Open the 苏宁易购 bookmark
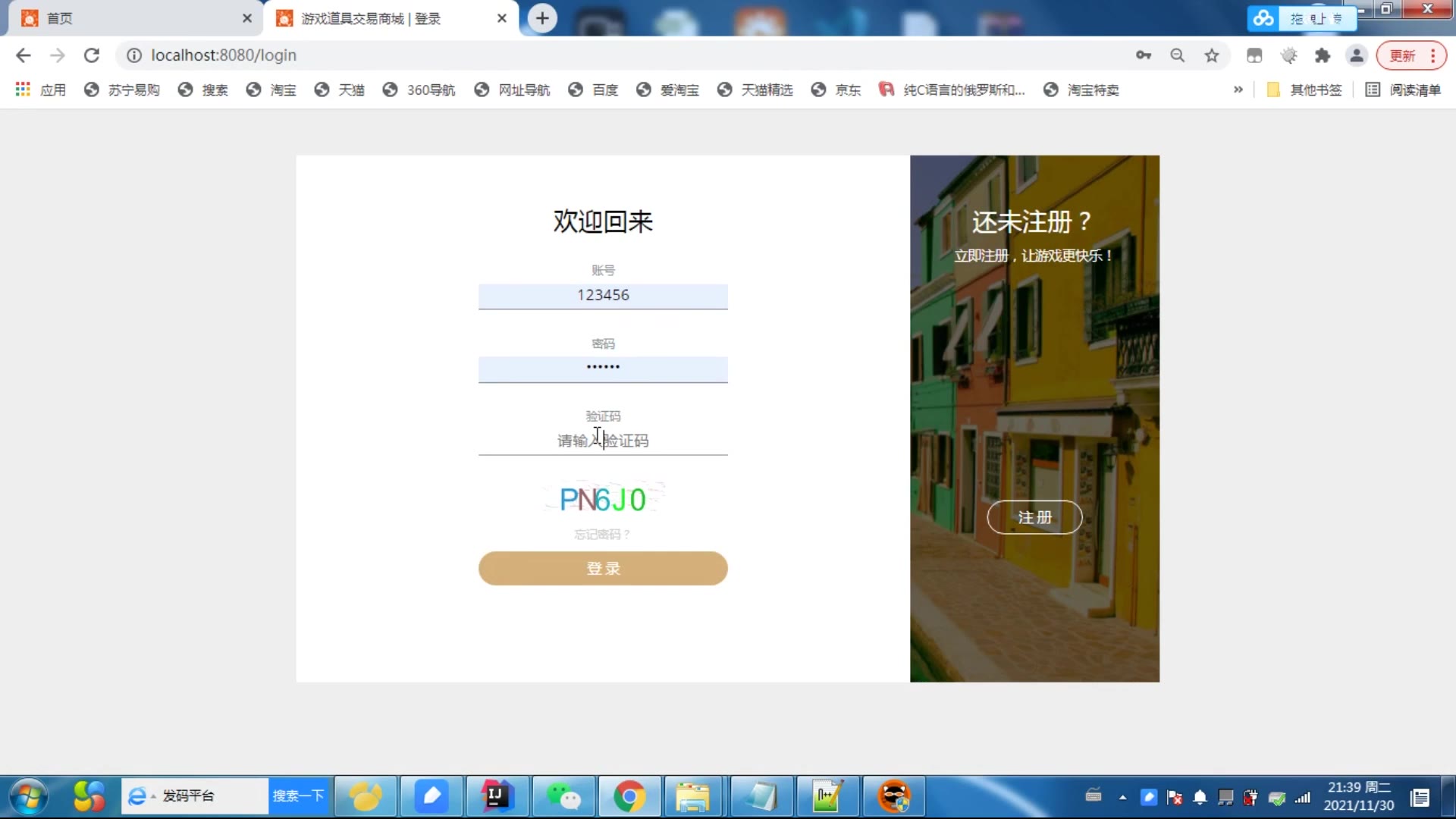 click(122, 89)
